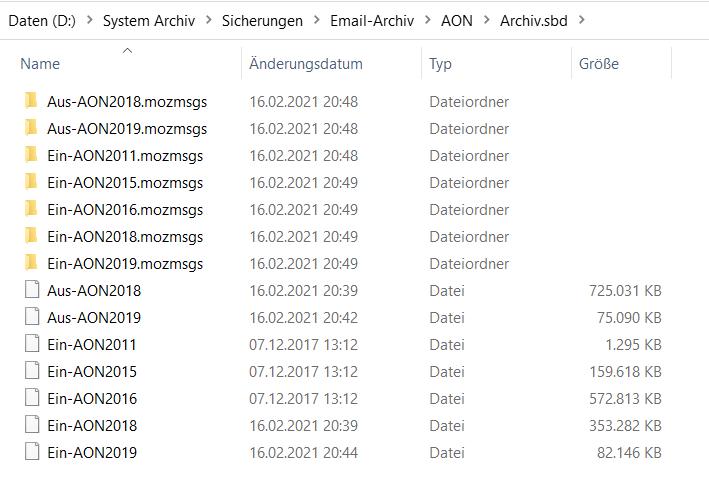Click the Aus-AON2018.mozmsgs folder icon
The width and height of the screenshot is (709, 484).
coord(31,101)
